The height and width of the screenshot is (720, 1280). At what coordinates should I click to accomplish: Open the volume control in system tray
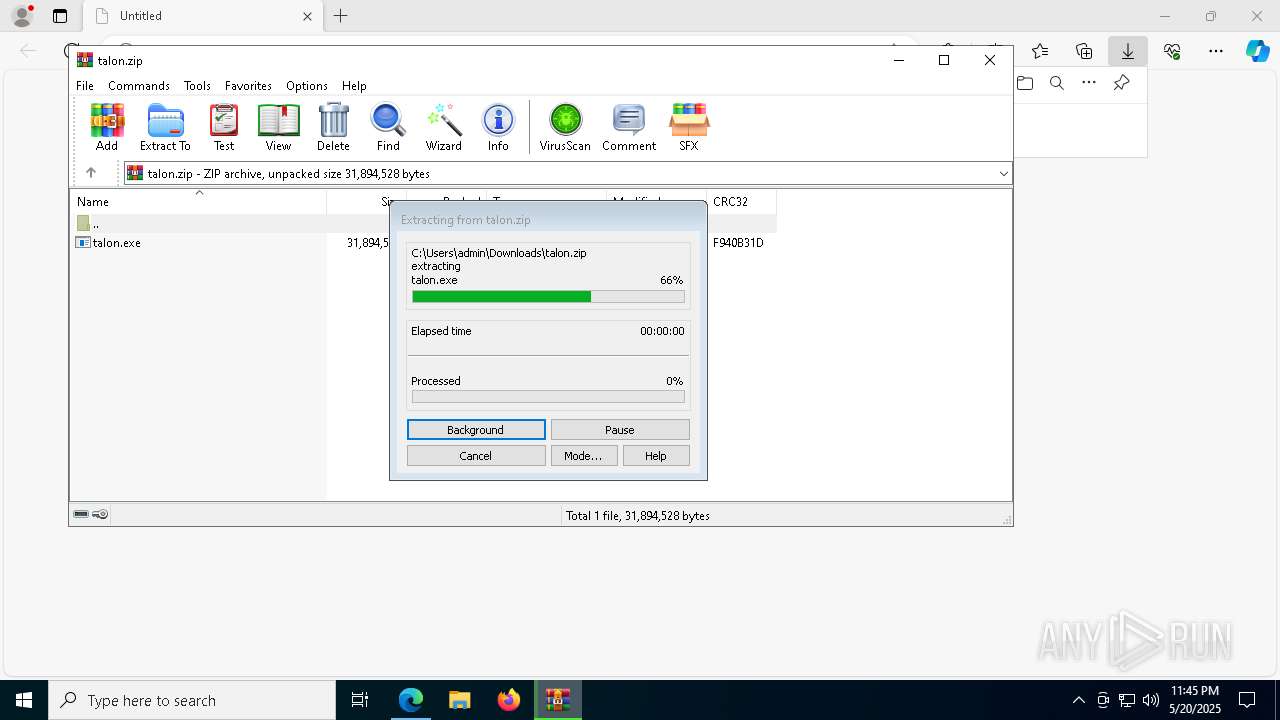1150,700
